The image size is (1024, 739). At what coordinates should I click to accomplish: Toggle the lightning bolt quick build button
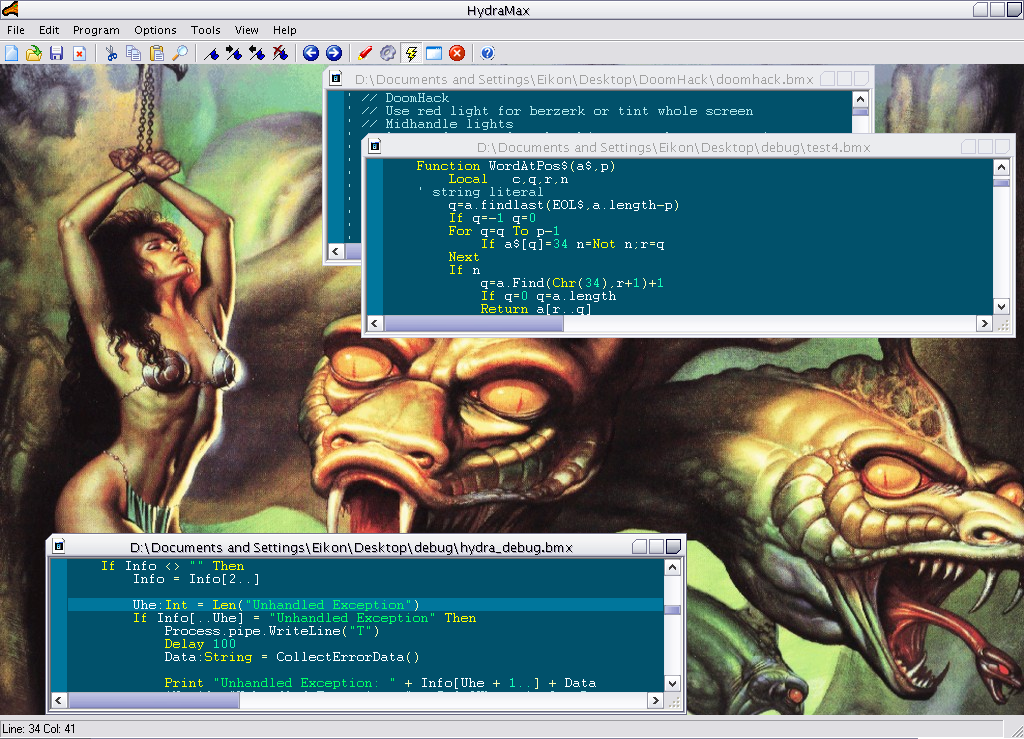[411, 53]
